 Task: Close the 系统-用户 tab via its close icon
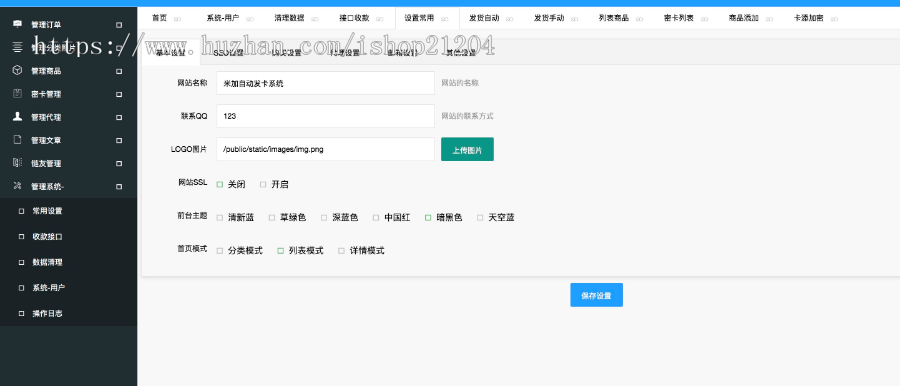250,18
